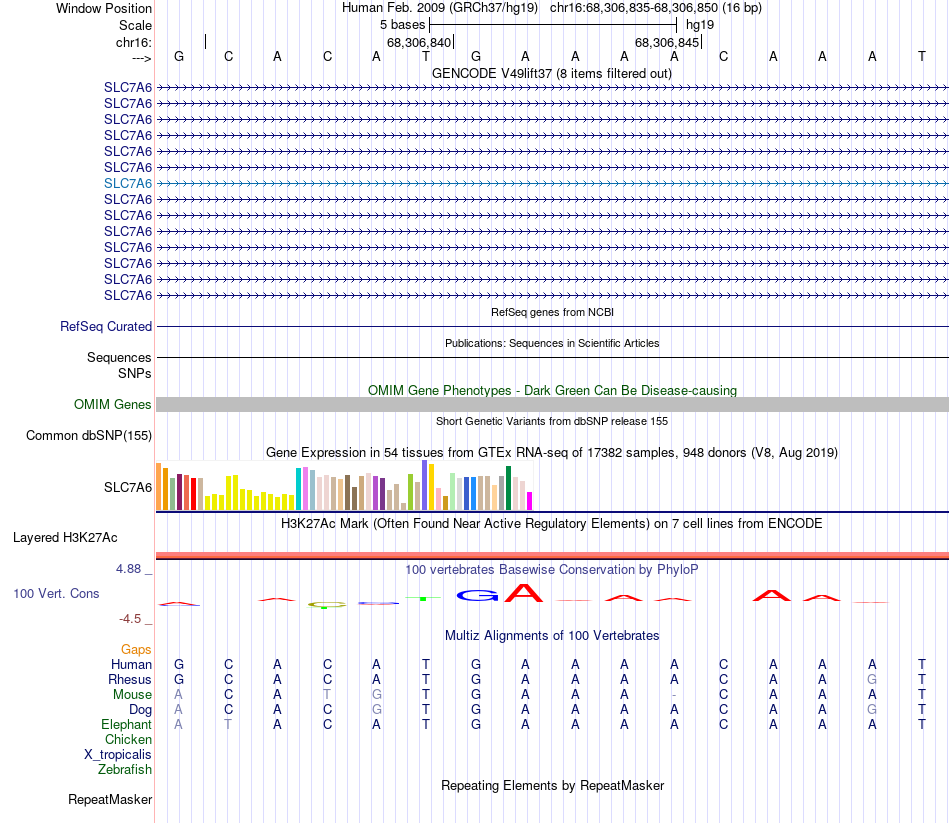Click the Human Feb. 2009 (GRCh37/hg19) text
This screenshot has height=823, width=950.
coord(440,8)
